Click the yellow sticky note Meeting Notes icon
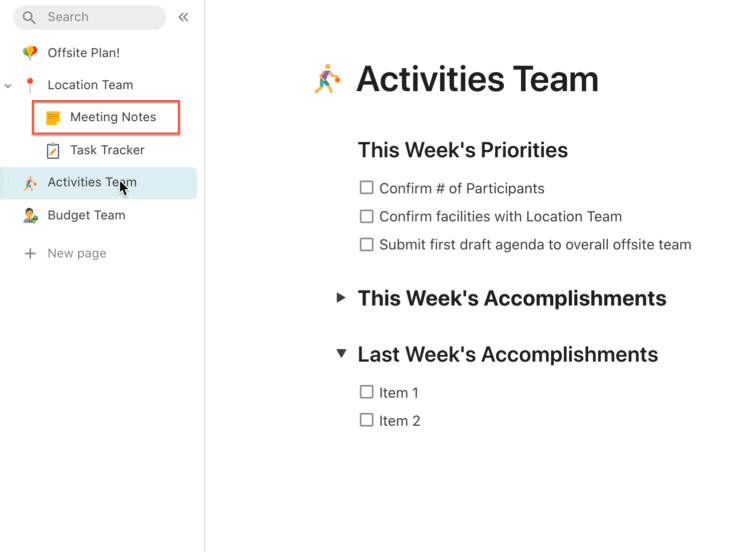Image resolution: width=741 pixels, height=552 pixels. 53,118
